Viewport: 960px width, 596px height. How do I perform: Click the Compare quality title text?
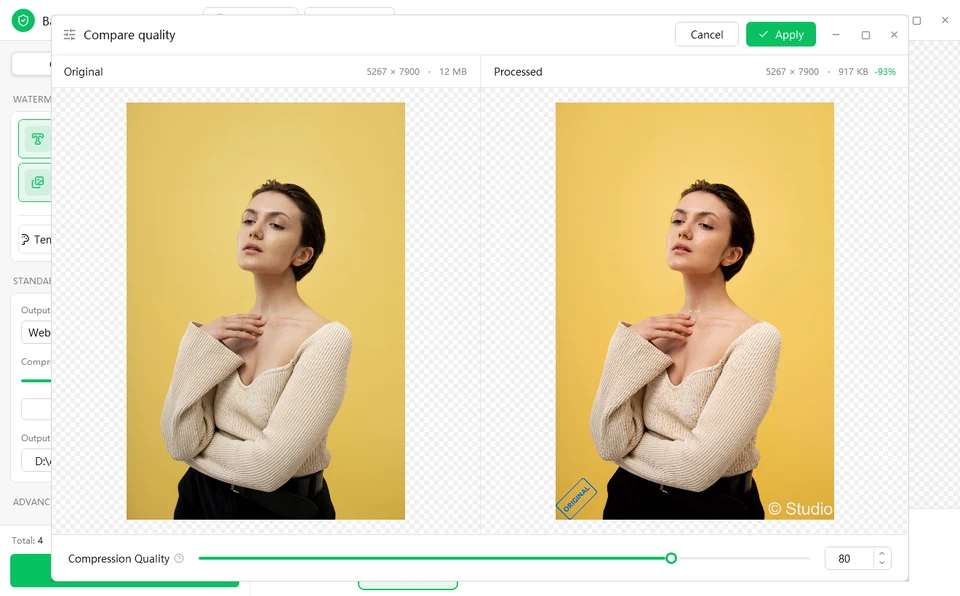(x=129, y=35)
